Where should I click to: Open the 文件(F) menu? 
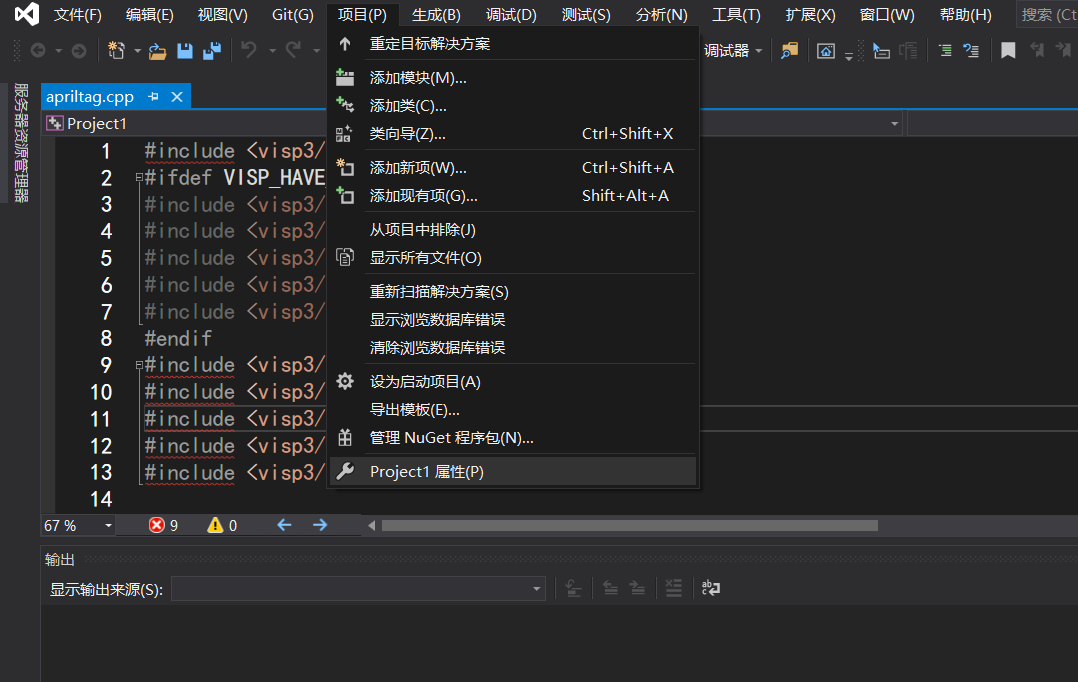coord(78,14)
